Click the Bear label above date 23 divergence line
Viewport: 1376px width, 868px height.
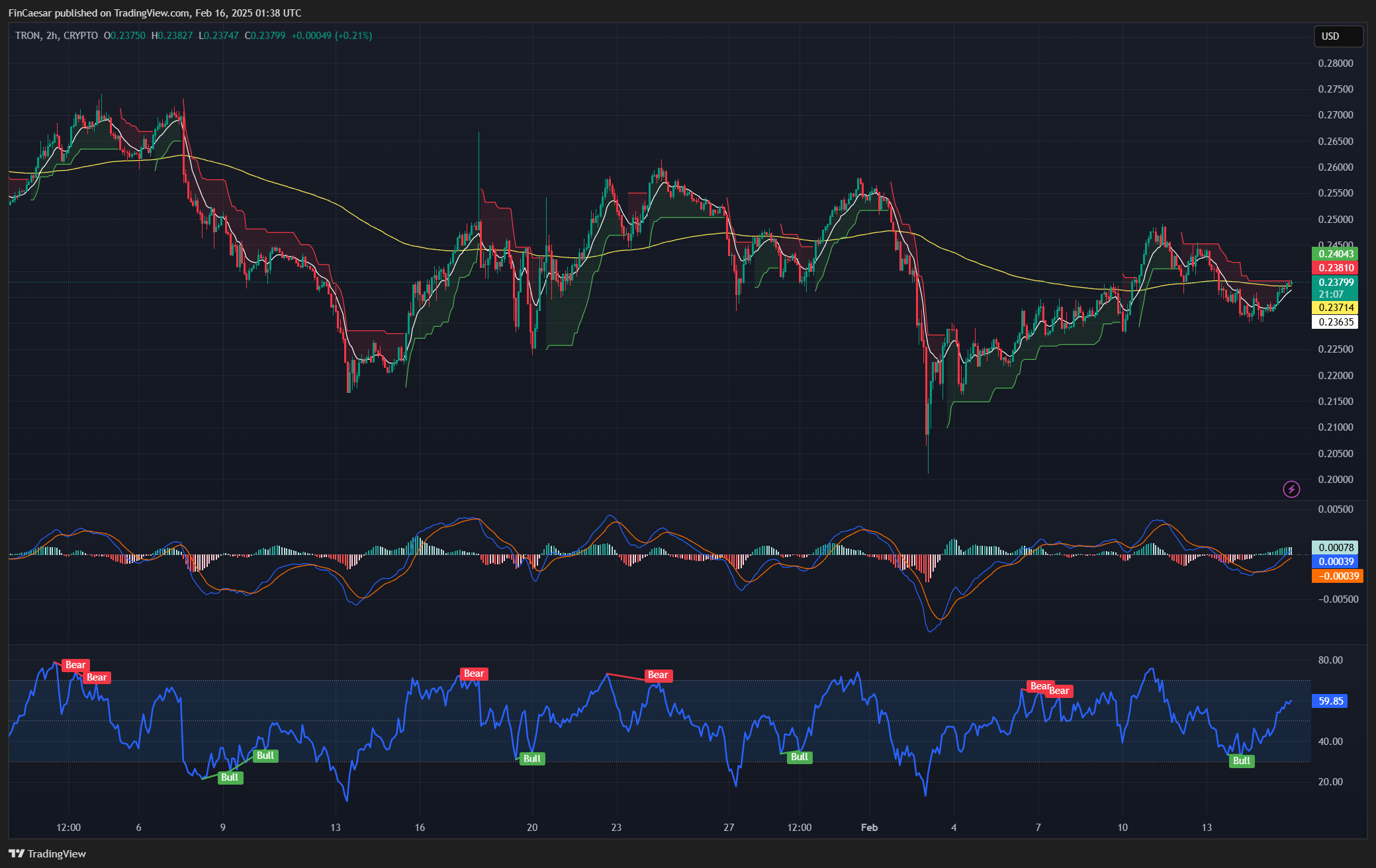[x=658, y=675]
